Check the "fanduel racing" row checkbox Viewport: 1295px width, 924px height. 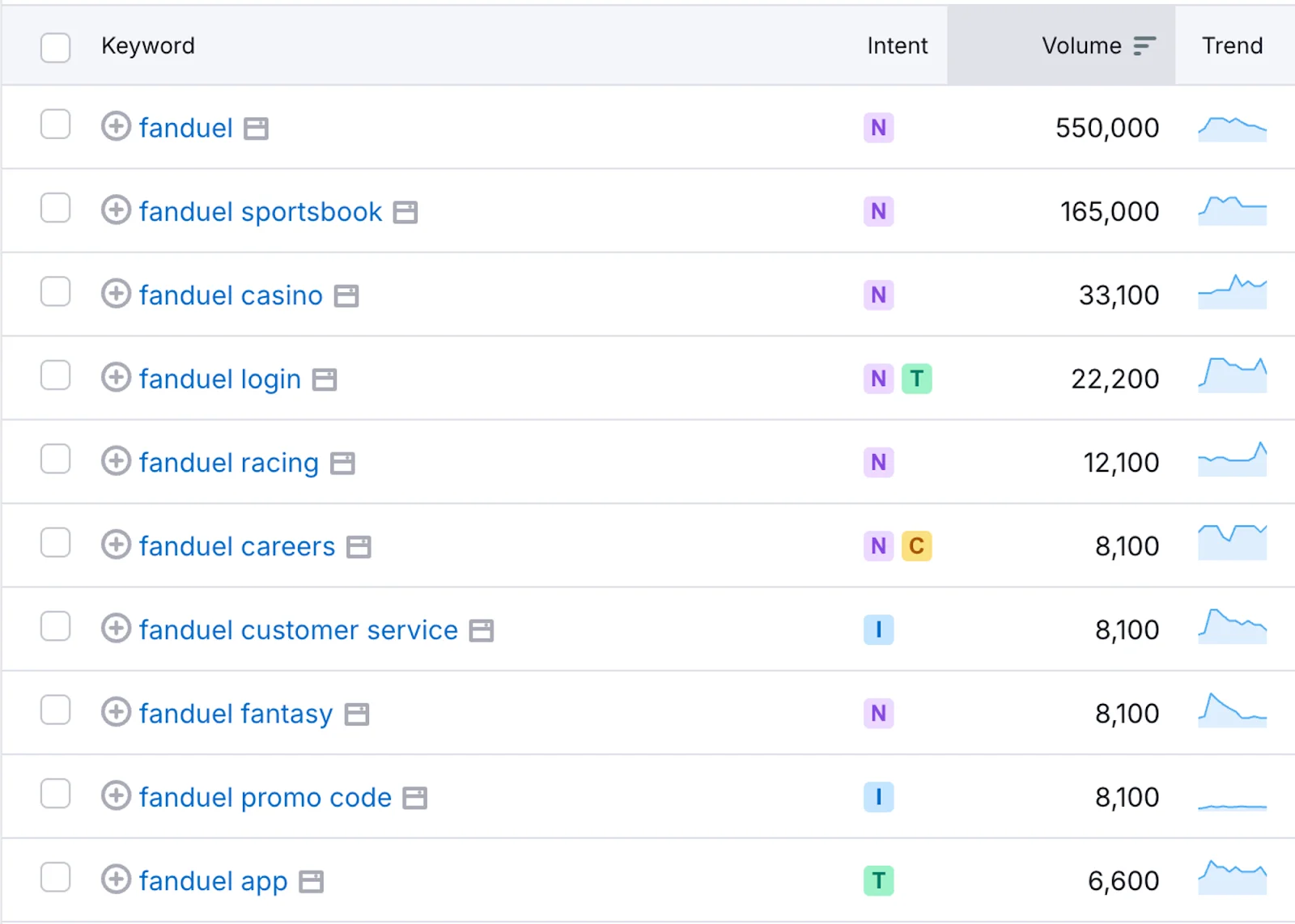coord(55,459)
